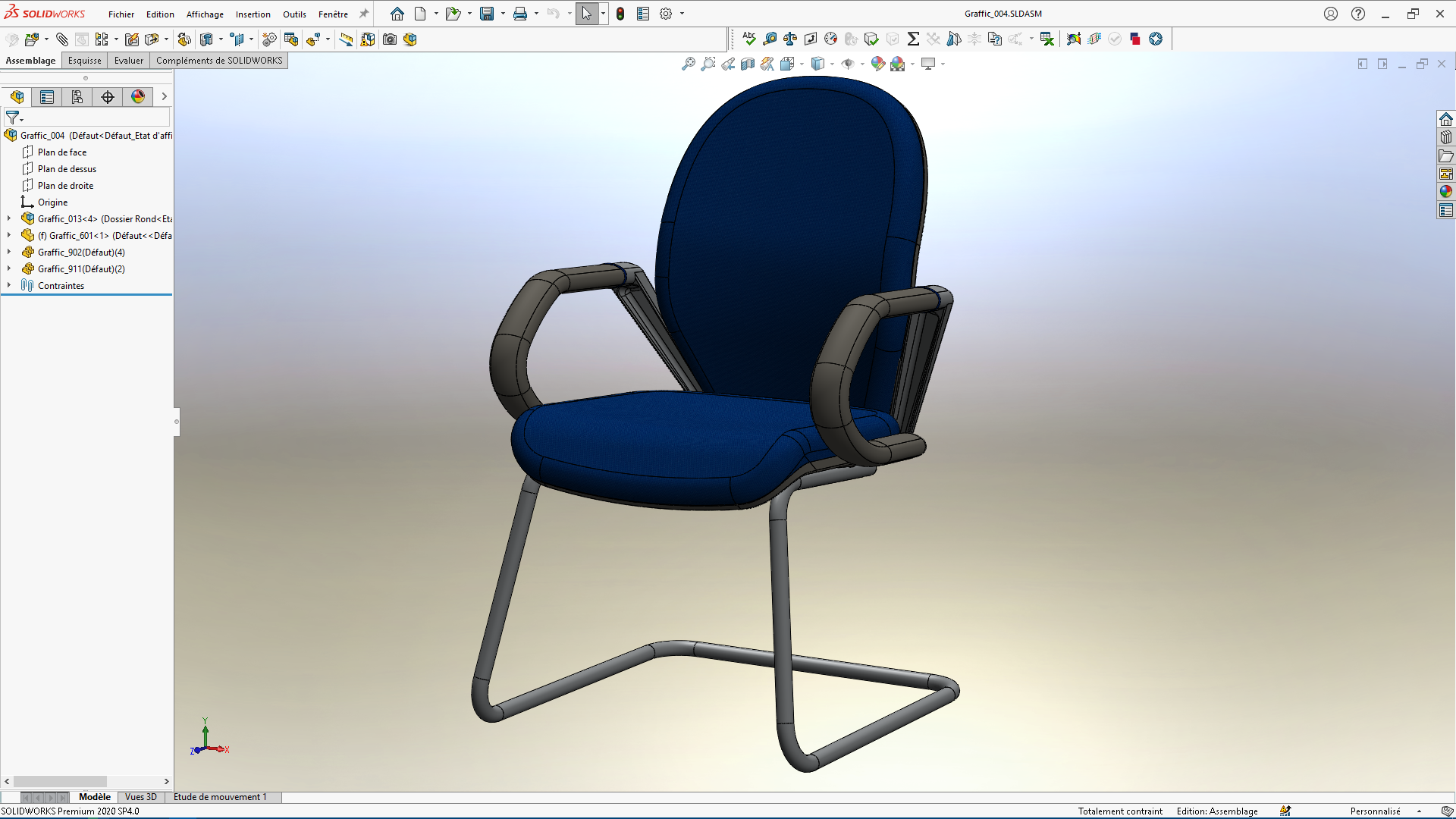Screen dimensions: 1456x819
Task: Open the Design Library icon in task pane
Action: click(1446, 137)
